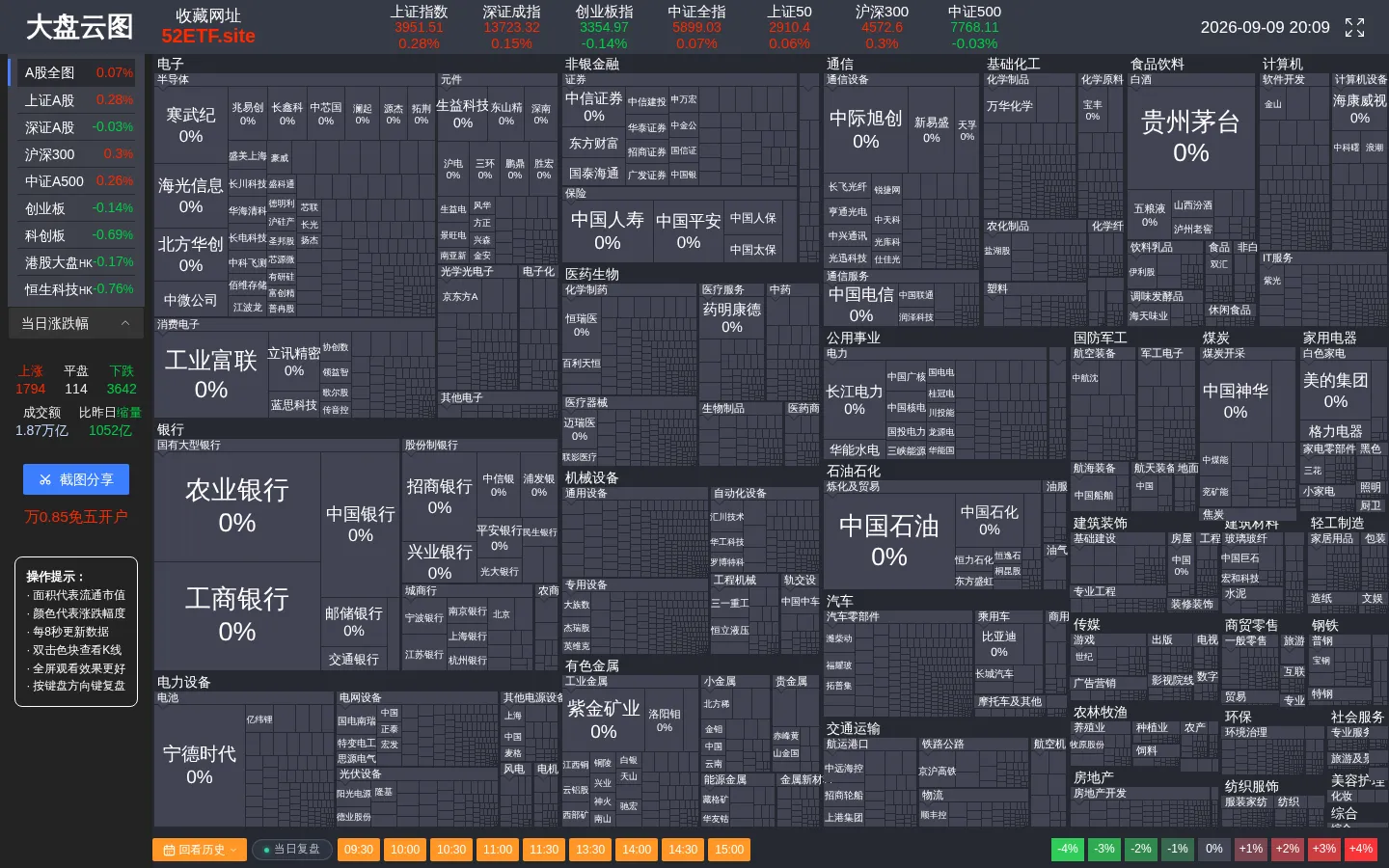Open the 中际旭创 heatmap tile
The width and height of the screenshot is (1389, 868).
coord(865,128)
